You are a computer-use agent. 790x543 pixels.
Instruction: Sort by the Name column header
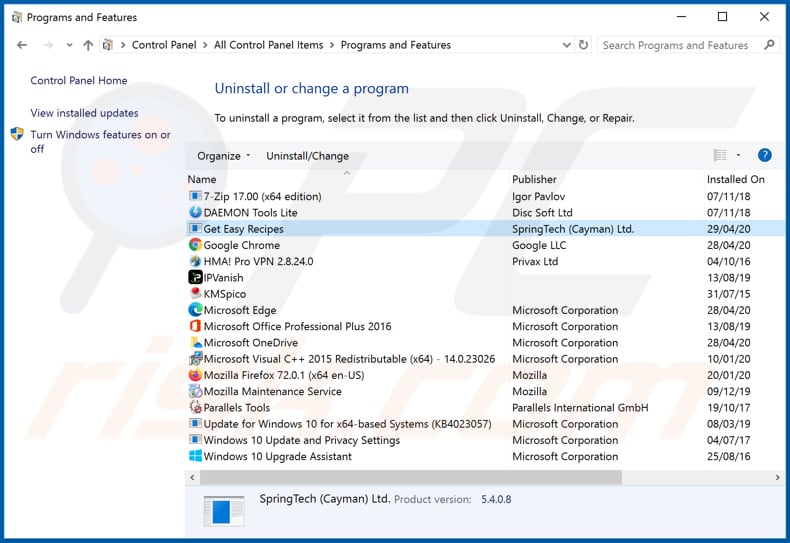click(x=347, y=179)
